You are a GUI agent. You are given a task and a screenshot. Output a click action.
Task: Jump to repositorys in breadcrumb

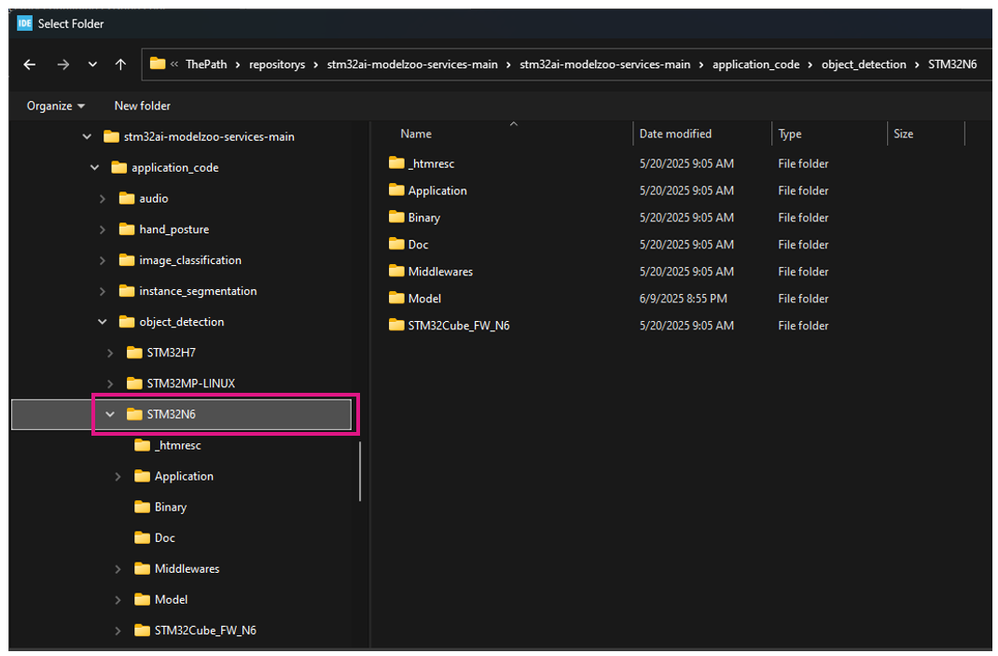pyautogui.click(x=277, y=64)
